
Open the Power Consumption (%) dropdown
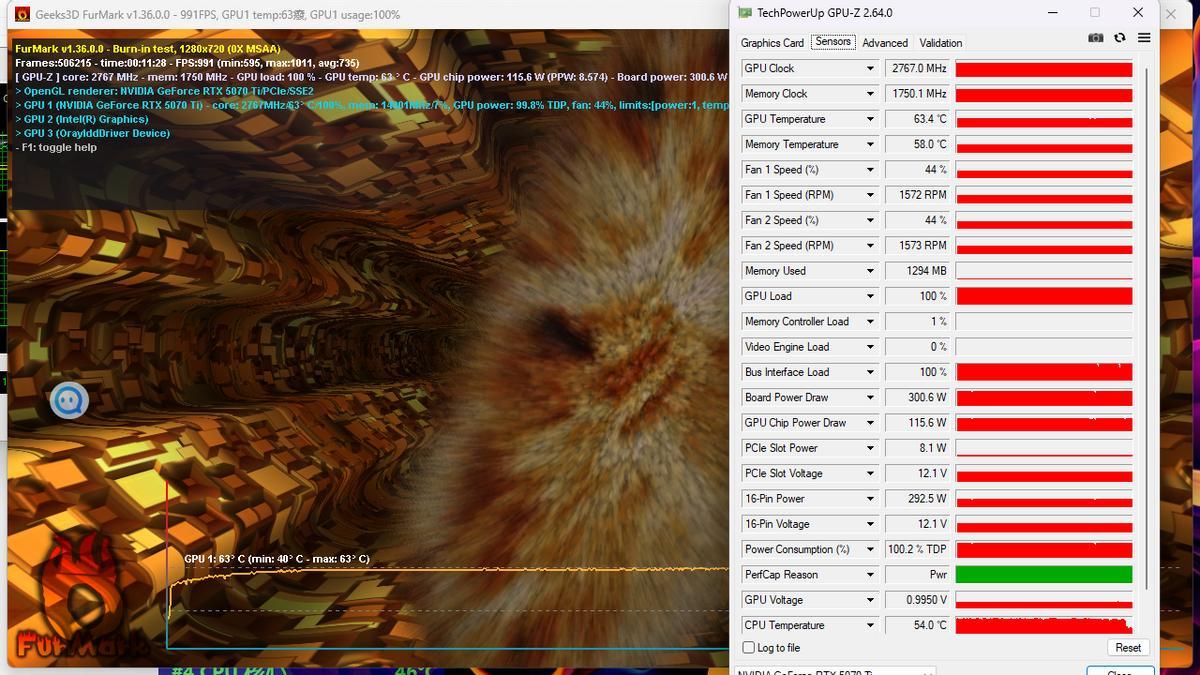click(870, 550)
